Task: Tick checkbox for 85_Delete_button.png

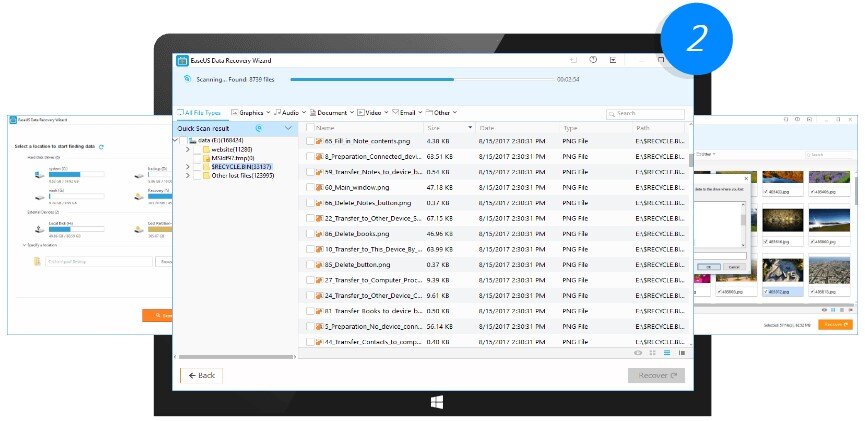Action: click(x=310, y=265)
